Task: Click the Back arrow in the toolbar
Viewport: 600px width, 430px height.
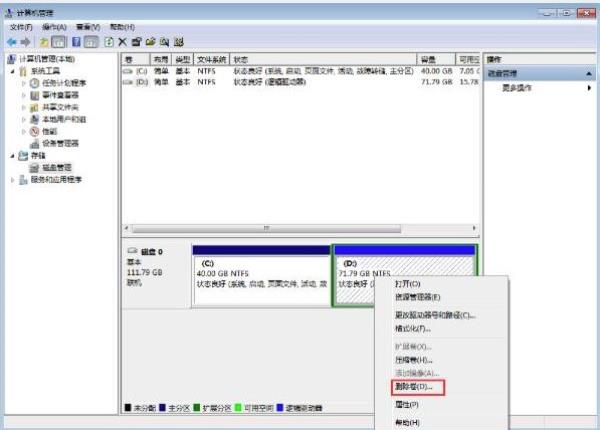Action: tap(11, 42)
